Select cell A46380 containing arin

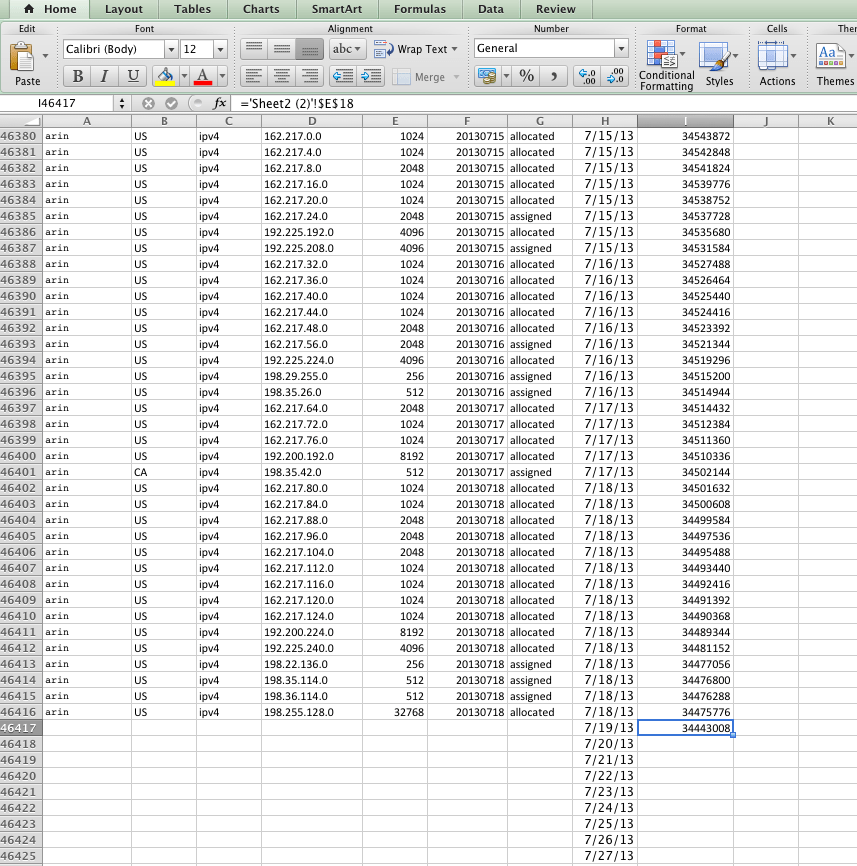[86, 136]
